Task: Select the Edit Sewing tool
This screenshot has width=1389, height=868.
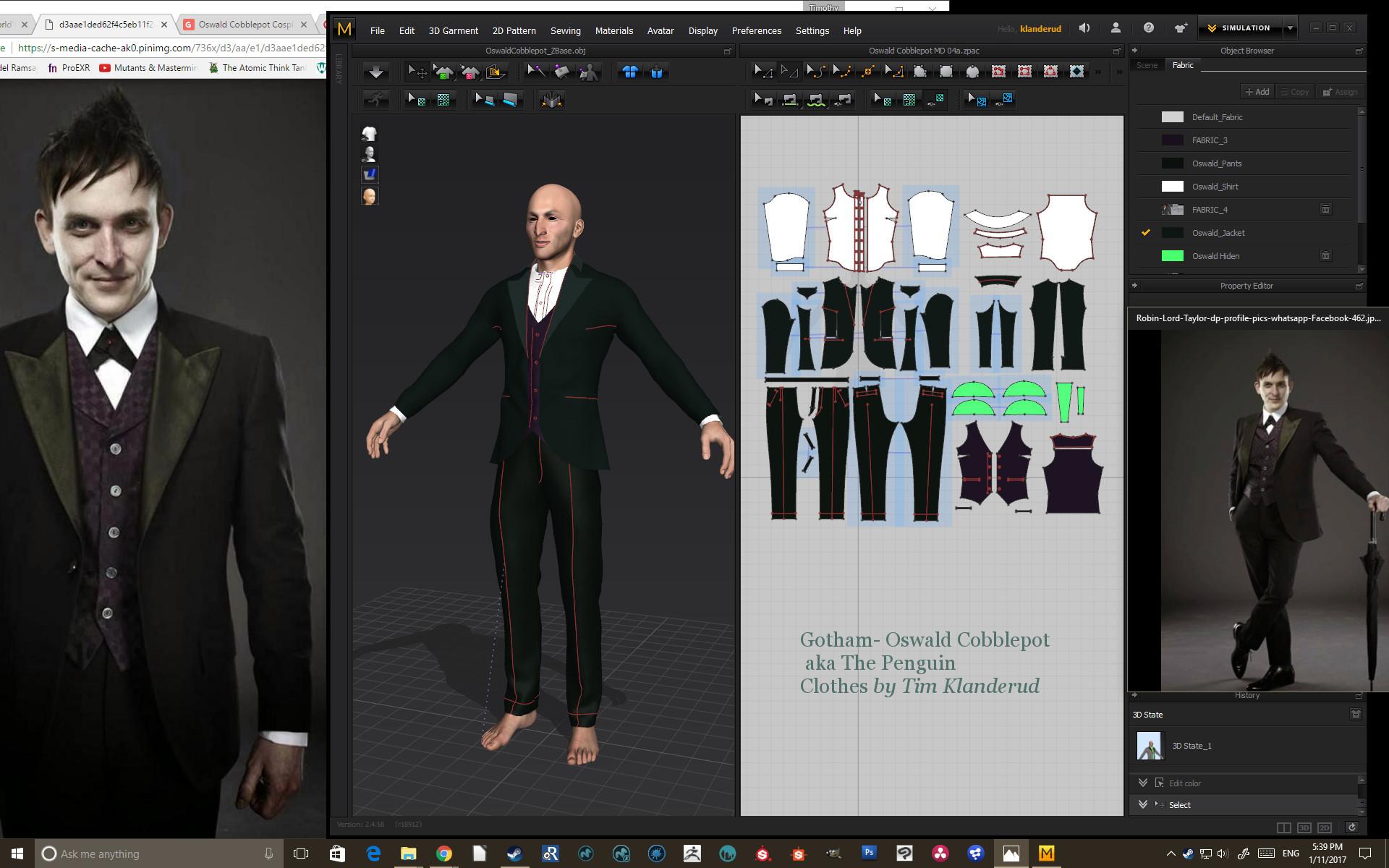Action: (763, 99)
